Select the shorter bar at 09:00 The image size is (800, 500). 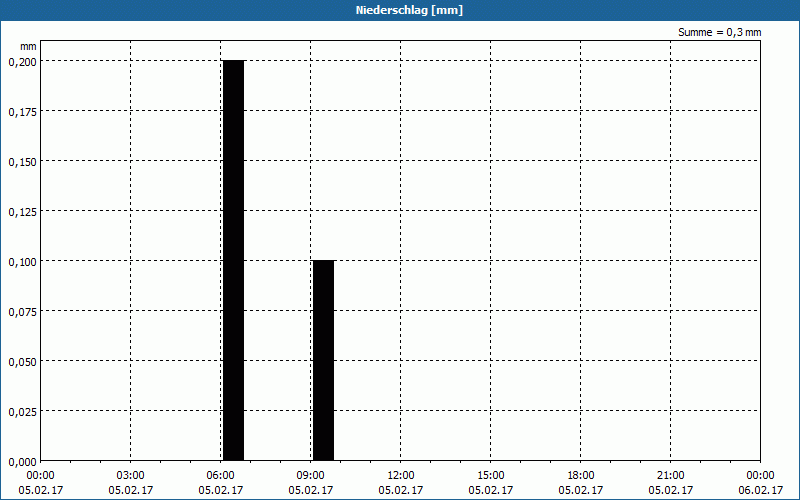coord(323,360)
